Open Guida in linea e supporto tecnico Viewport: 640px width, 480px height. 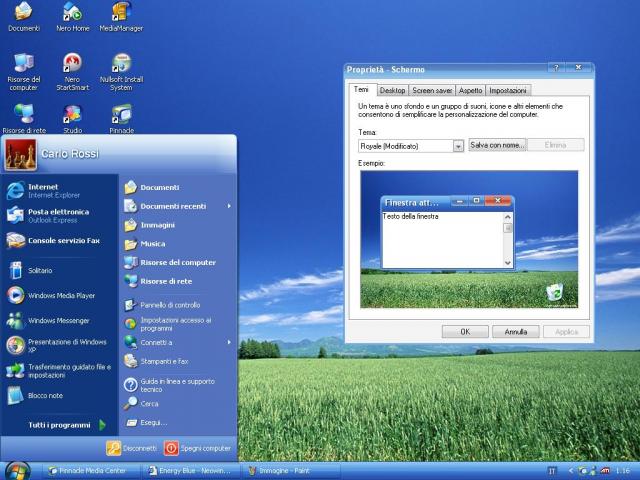click(x=178, y=385)
